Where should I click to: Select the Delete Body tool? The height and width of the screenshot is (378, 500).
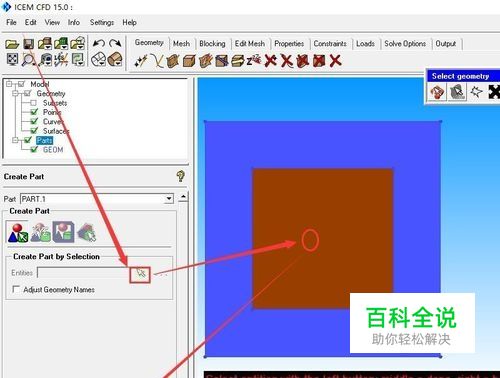point(319,61)
